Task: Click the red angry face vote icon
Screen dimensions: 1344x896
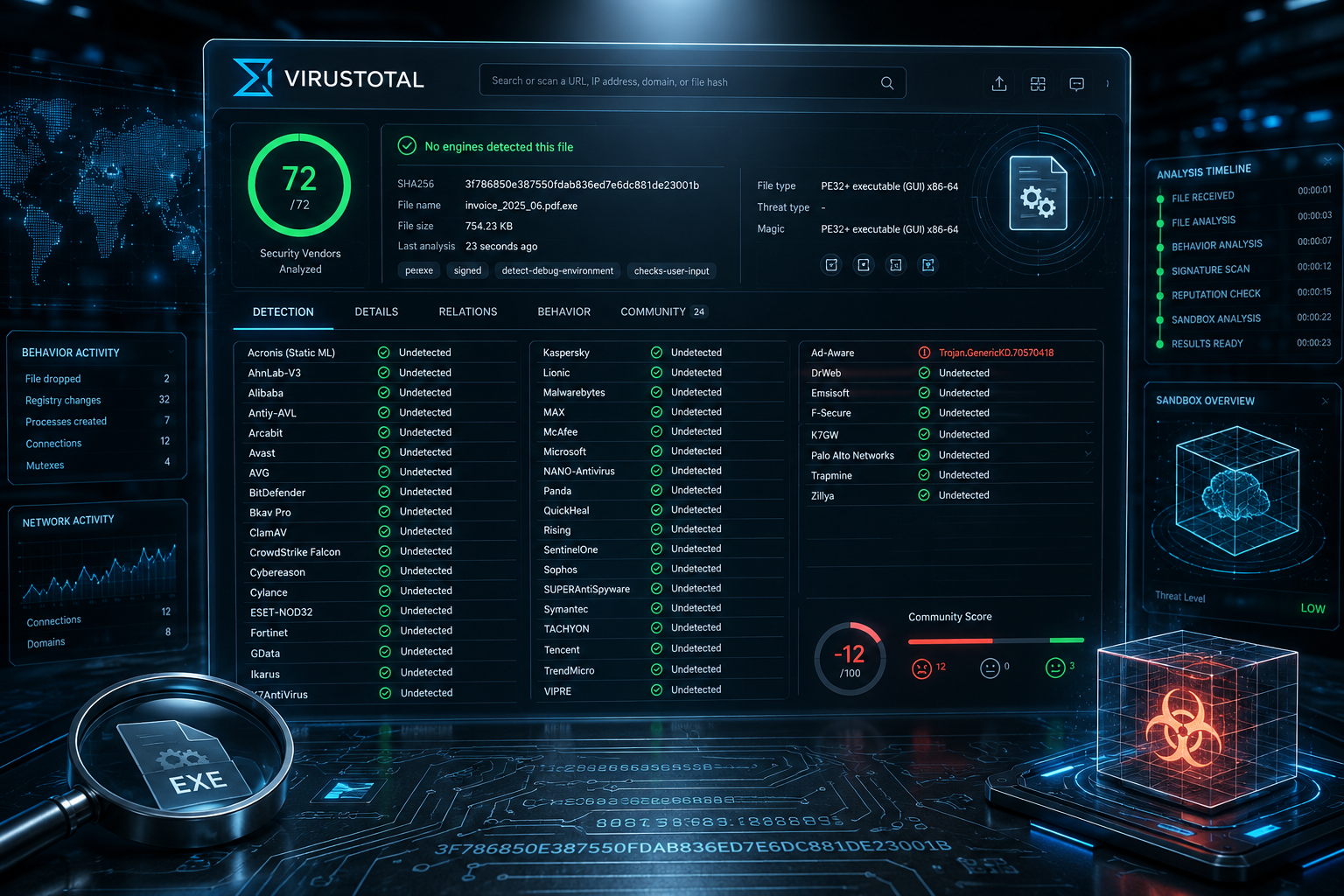Action: tap(921, 668)
